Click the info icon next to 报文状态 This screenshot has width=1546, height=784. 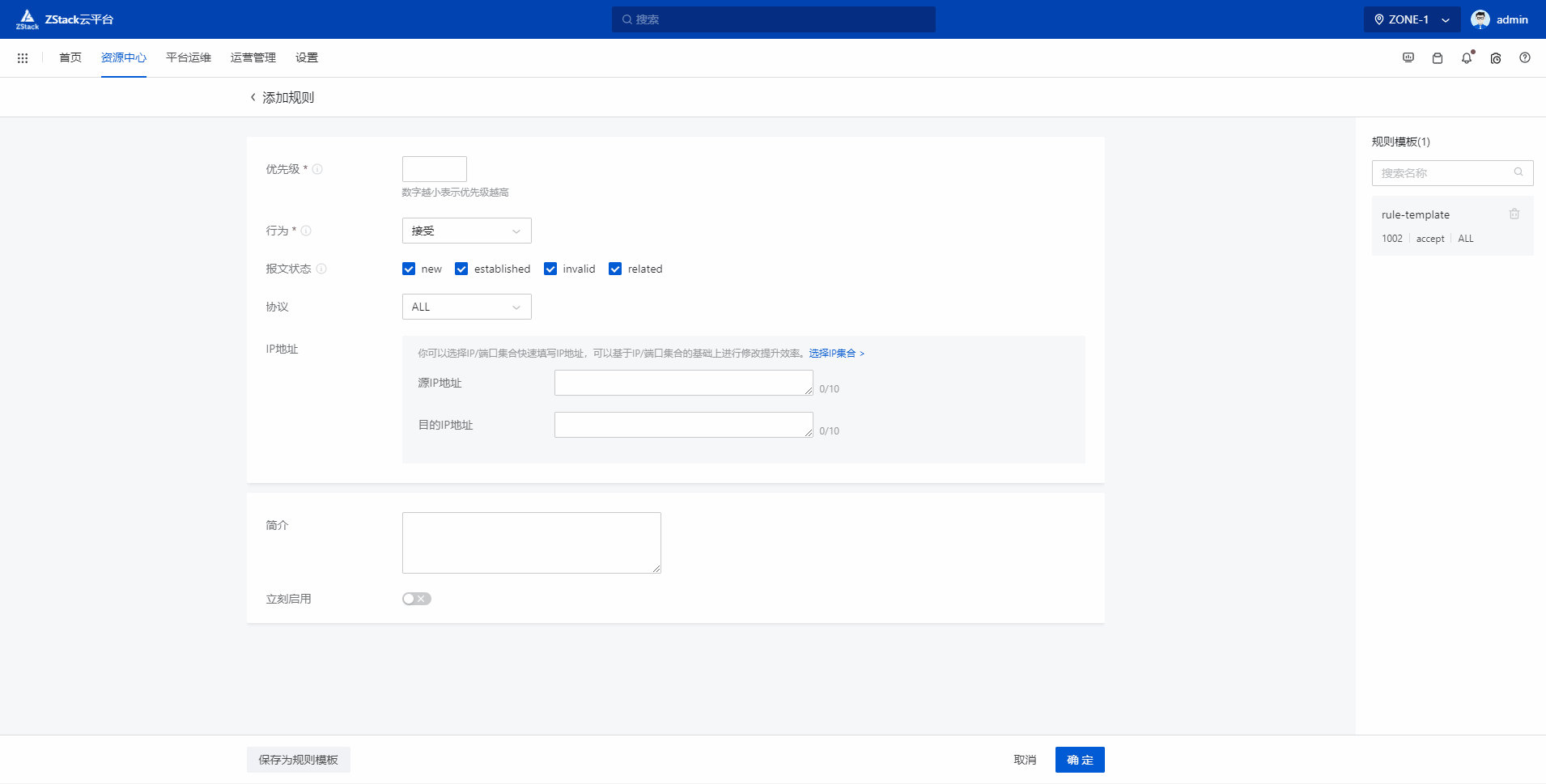click(x=321, y=269)
